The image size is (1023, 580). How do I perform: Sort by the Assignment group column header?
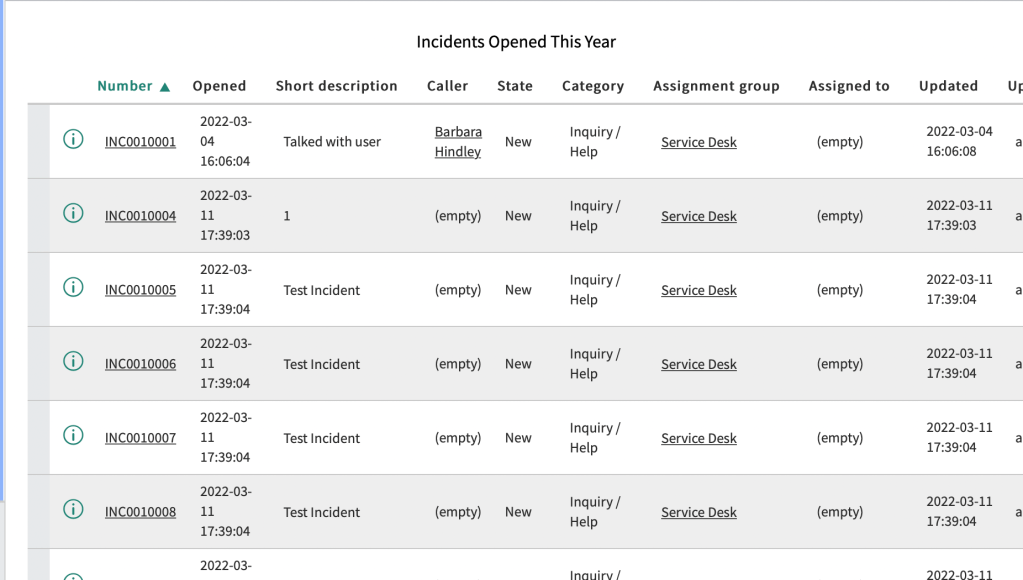pyautogui.click(x=716, y=86)
